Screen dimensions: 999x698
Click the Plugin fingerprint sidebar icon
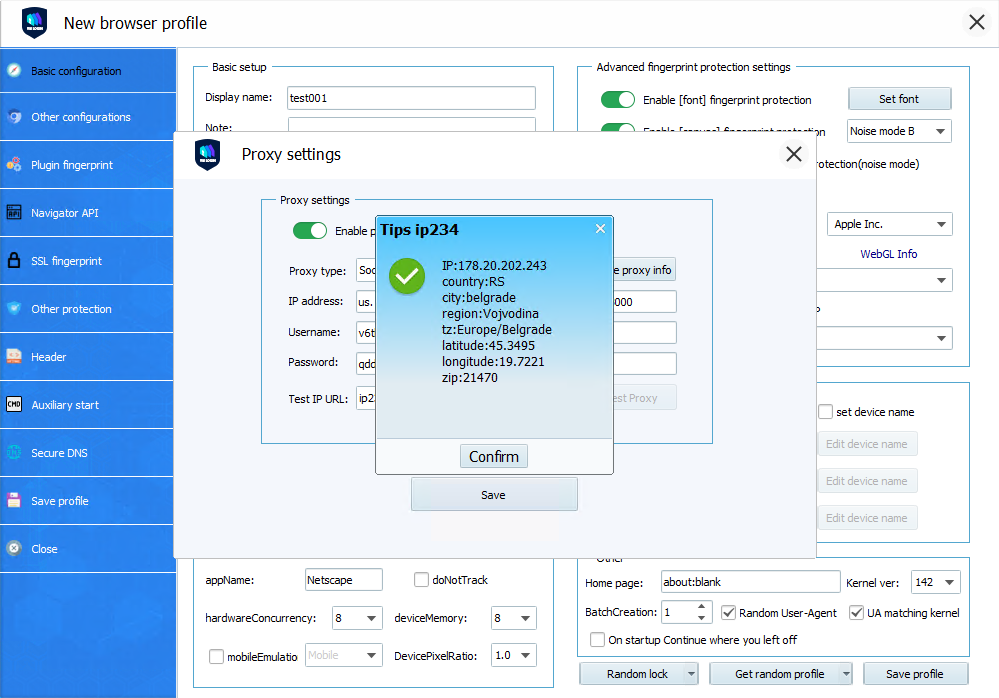14,165
